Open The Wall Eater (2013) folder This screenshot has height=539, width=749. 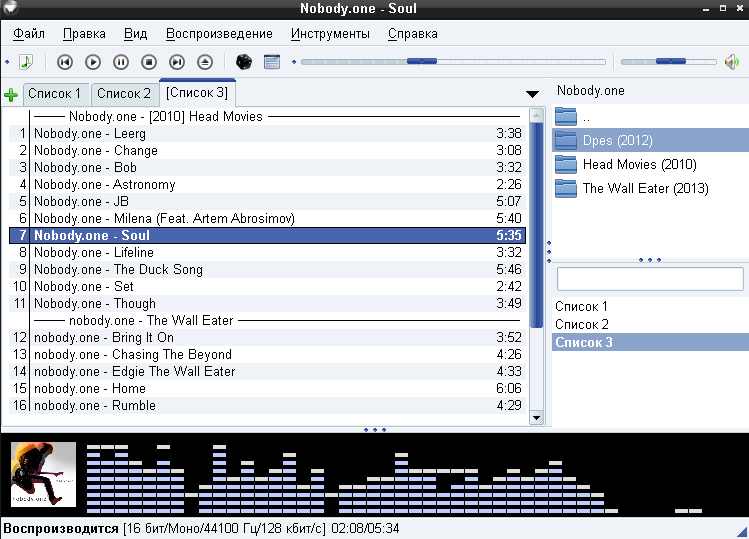point(650,188)
